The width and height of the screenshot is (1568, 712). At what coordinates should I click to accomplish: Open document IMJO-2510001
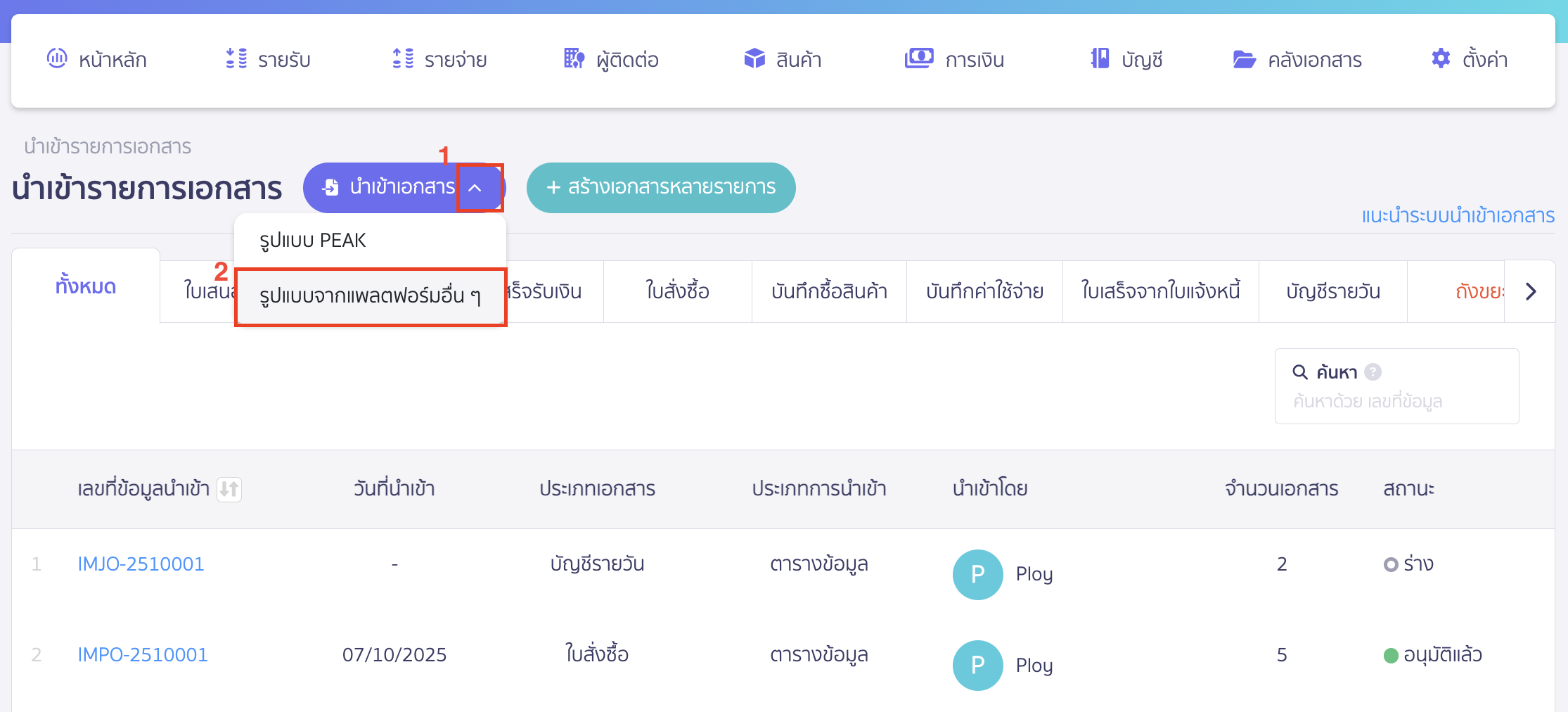[141, 564]
